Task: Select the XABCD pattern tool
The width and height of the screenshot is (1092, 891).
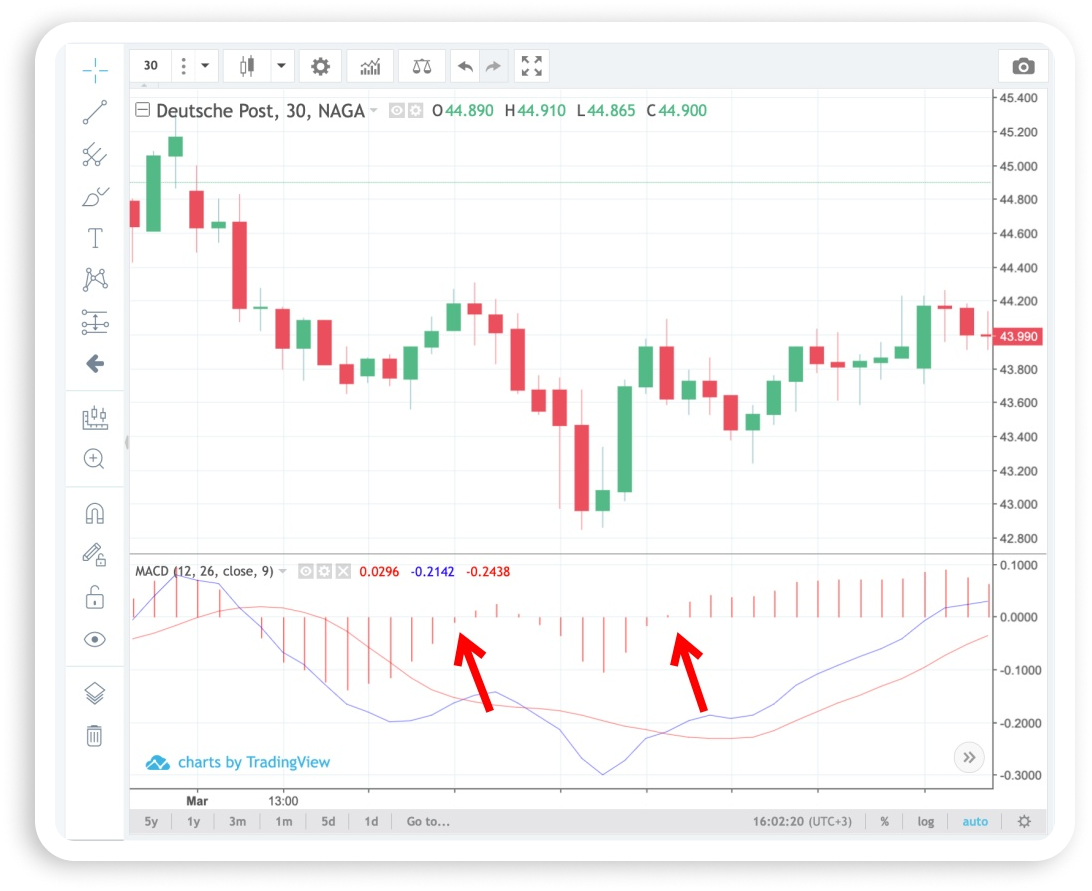Action: tap(95, 279)
